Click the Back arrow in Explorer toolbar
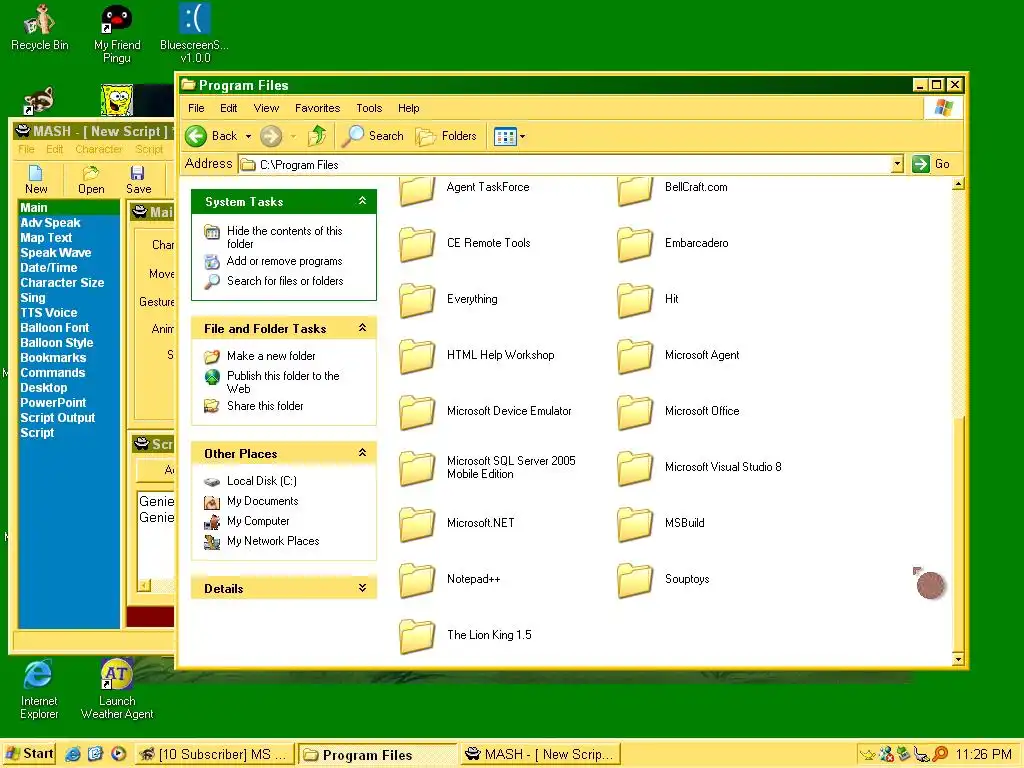Image resolution: width=1024 pixels, height=768 pixels. click(196, 136)
